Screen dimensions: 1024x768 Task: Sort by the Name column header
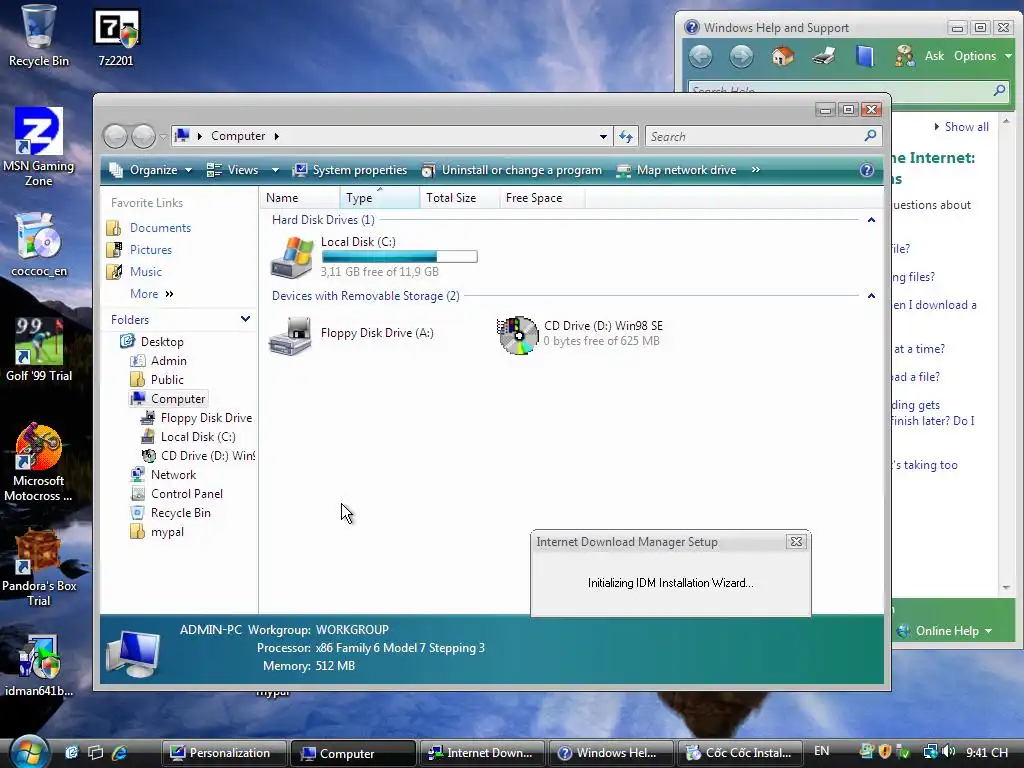click(300, 198)
